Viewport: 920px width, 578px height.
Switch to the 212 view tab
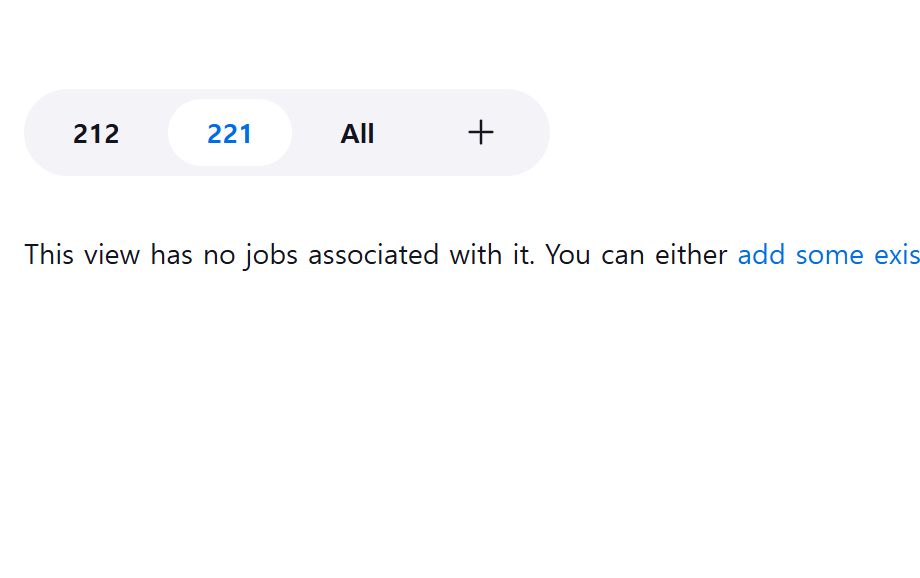[x=96, y=133]
